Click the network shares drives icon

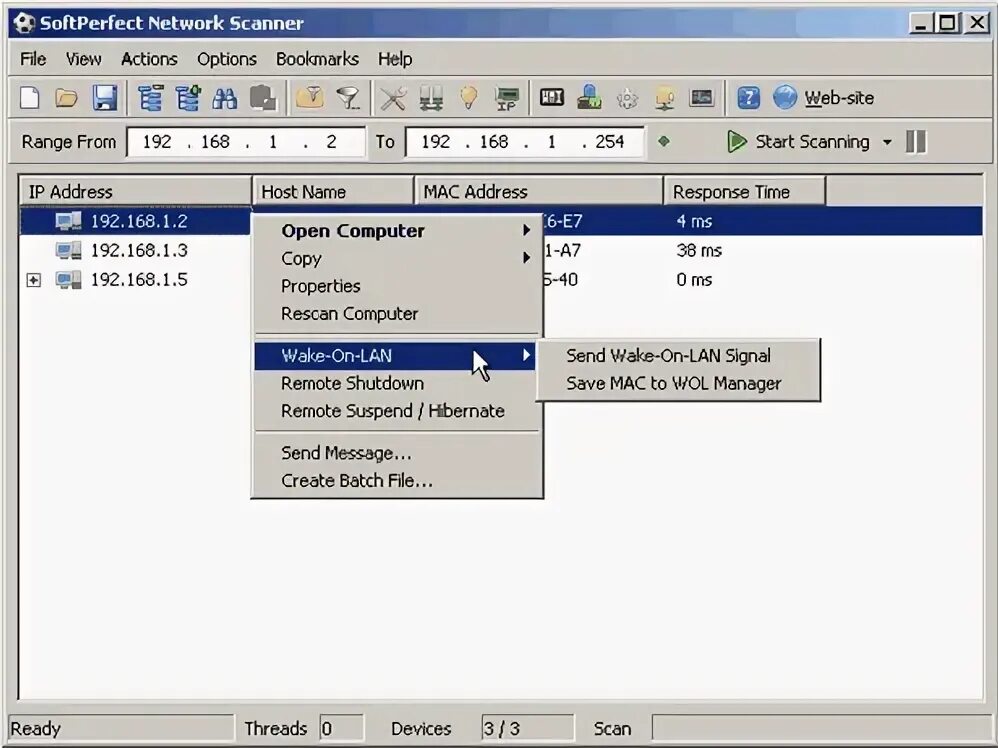click(x=431, y=99)
